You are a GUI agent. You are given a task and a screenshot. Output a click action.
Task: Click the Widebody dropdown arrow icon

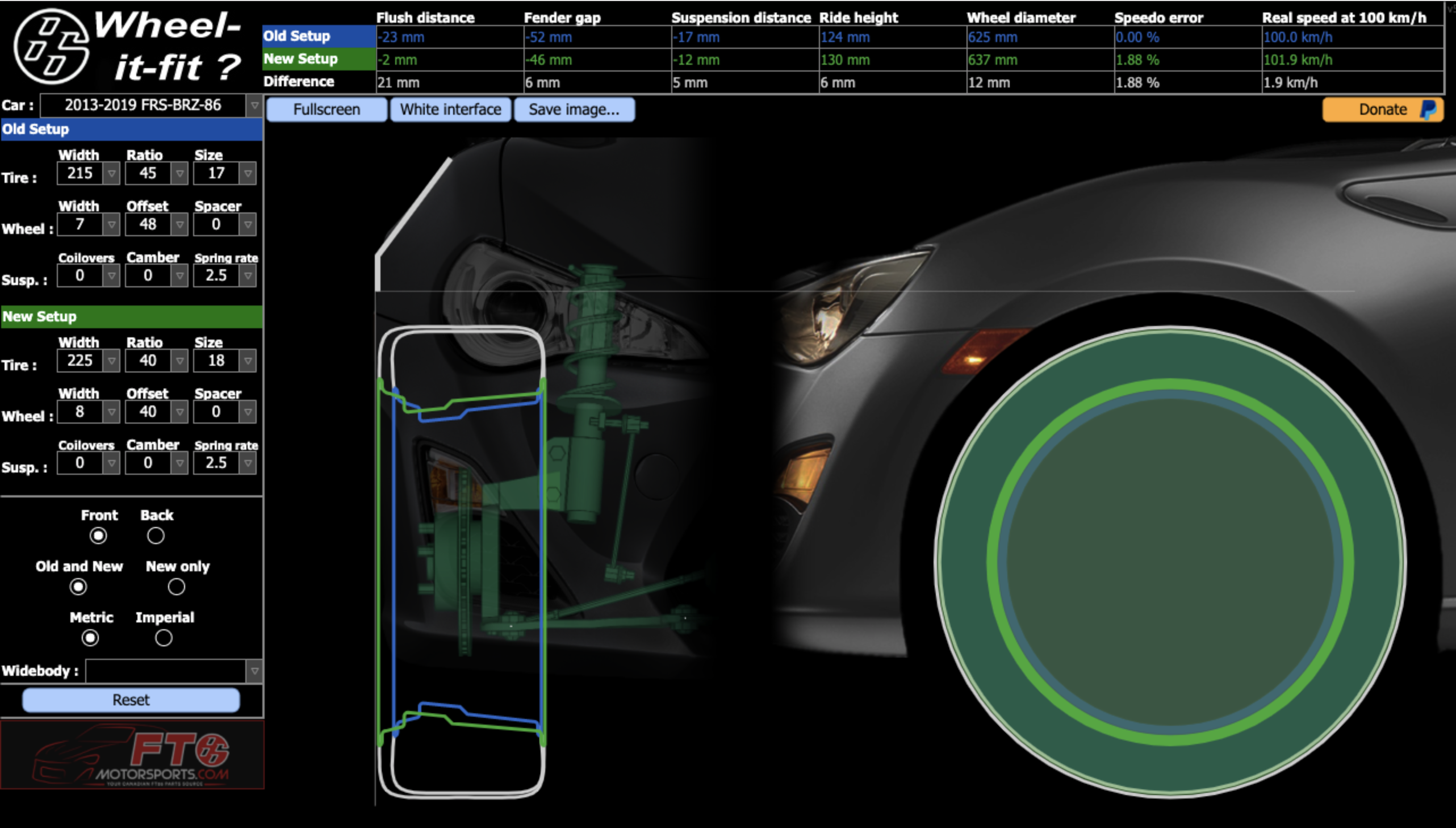click(254, 672)
